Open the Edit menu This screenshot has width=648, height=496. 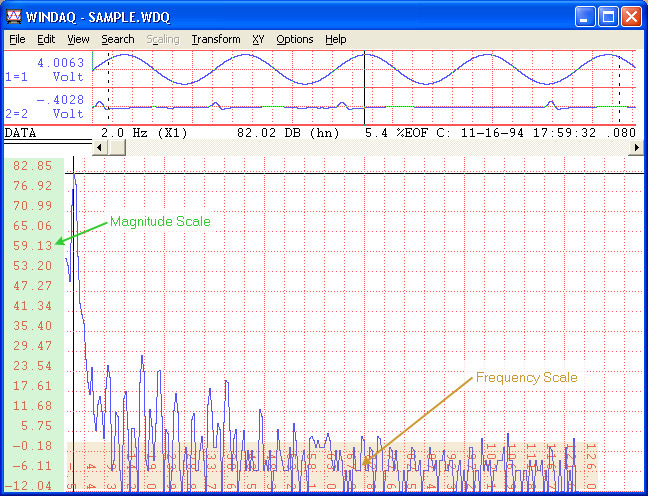46,39
